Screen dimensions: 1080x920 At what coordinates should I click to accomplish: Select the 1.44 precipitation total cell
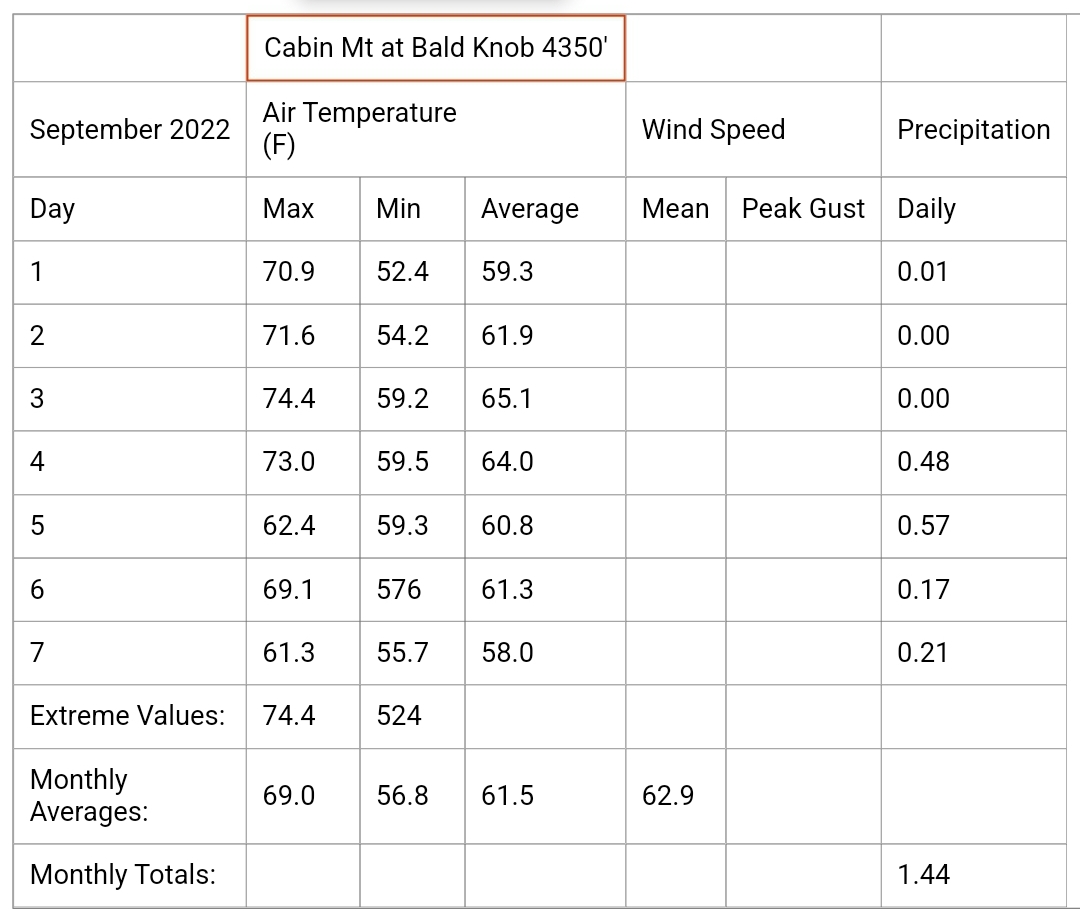973,875
